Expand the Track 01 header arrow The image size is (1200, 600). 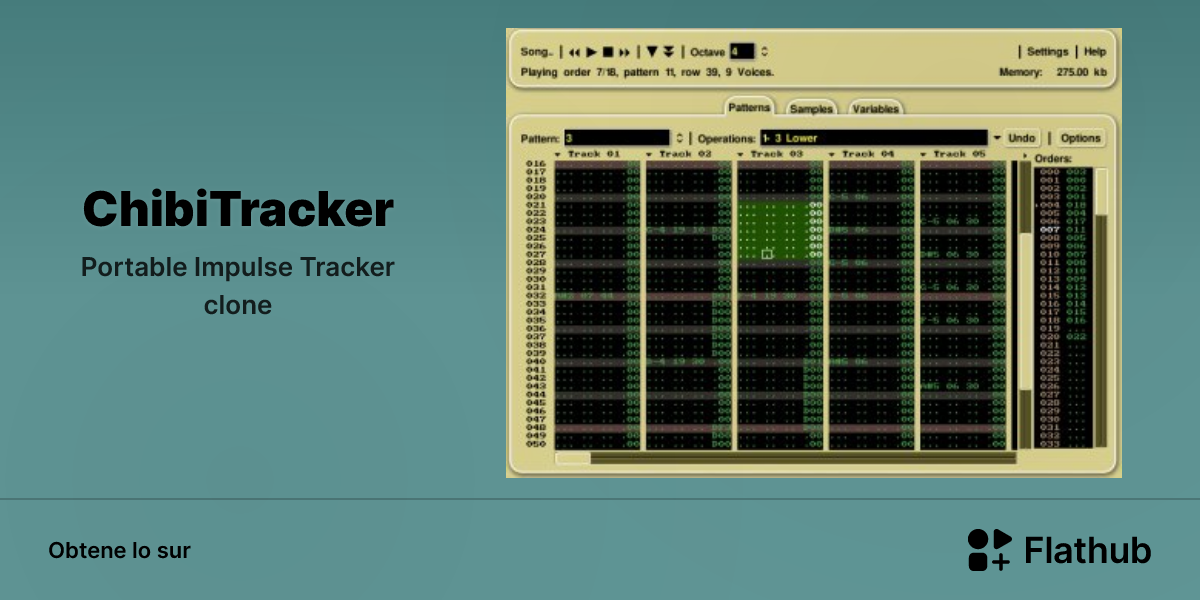pos(559,155)
